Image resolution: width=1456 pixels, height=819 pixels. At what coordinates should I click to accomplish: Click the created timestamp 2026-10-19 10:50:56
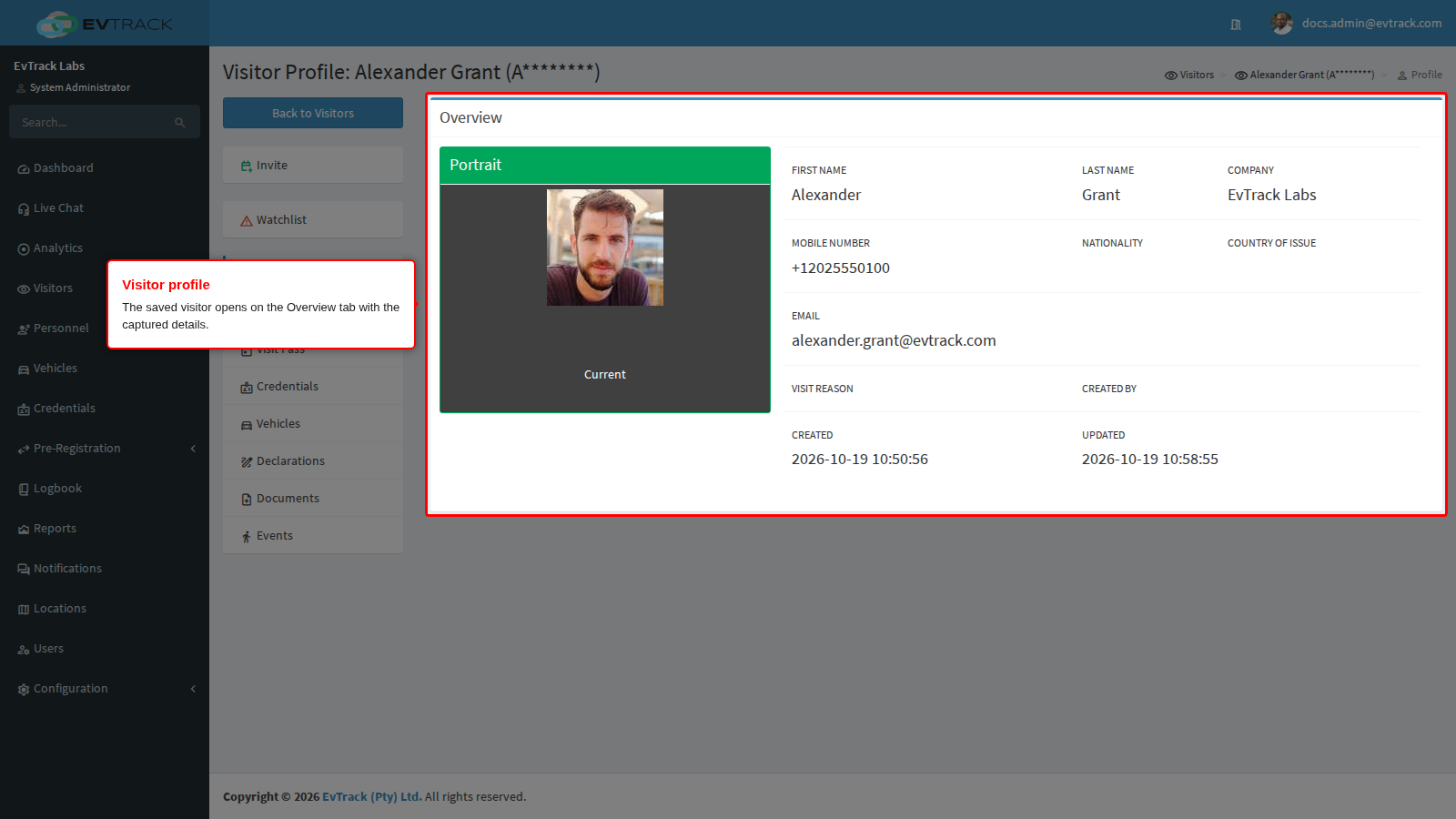click(860, 460)
